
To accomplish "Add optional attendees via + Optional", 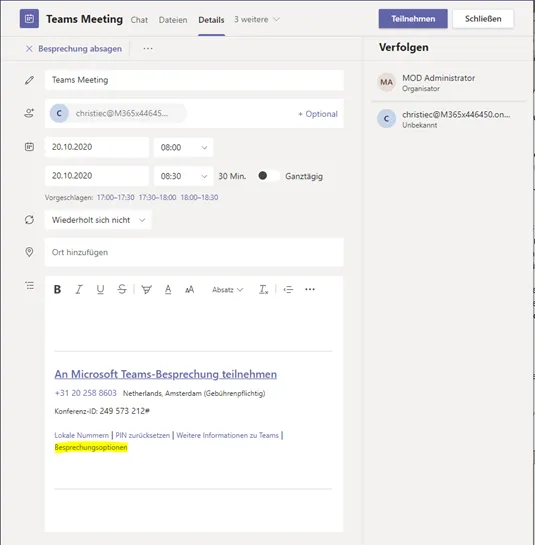I will (x=318, y=114).
